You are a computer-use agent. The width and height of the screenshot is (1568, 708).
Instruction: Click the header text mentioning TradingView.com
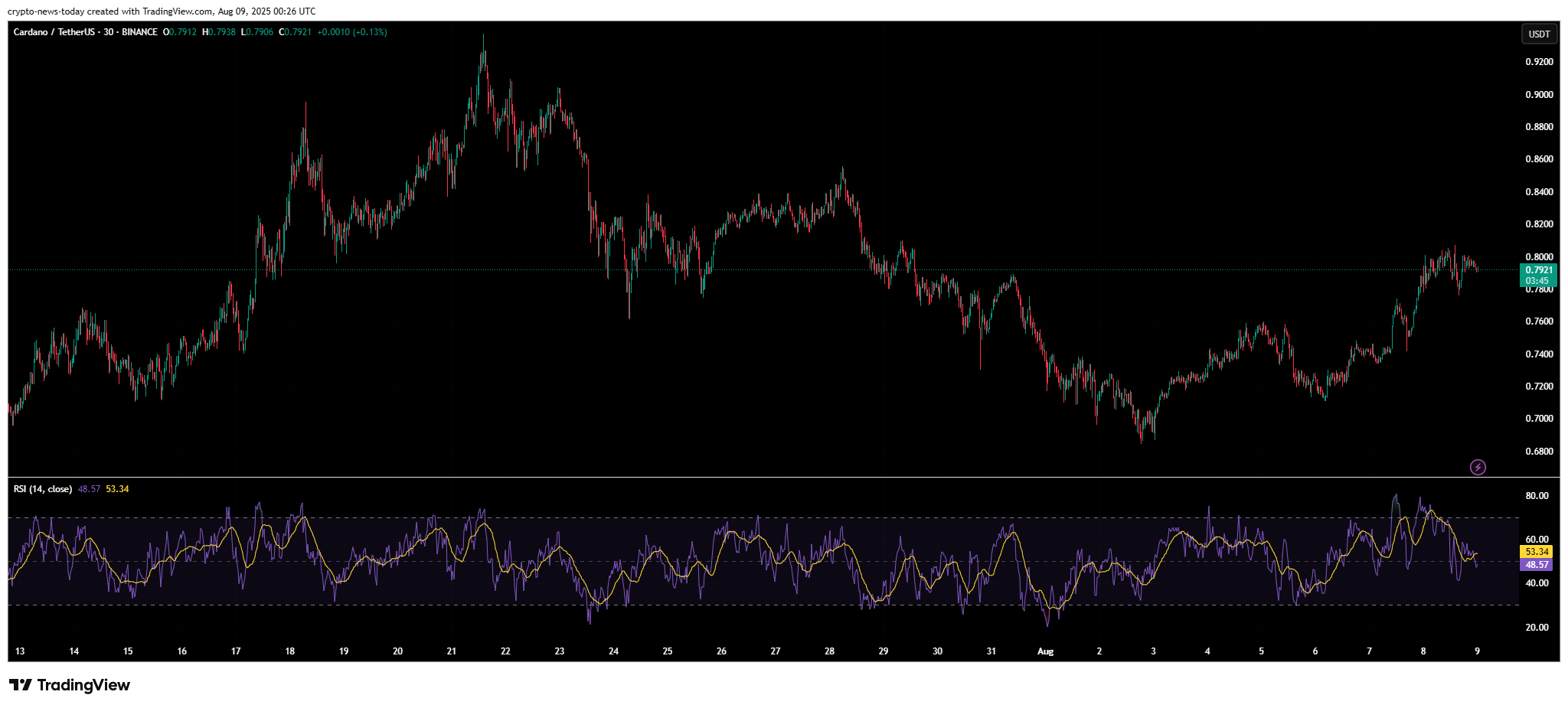pyautogui.click(x=162, y=11)
